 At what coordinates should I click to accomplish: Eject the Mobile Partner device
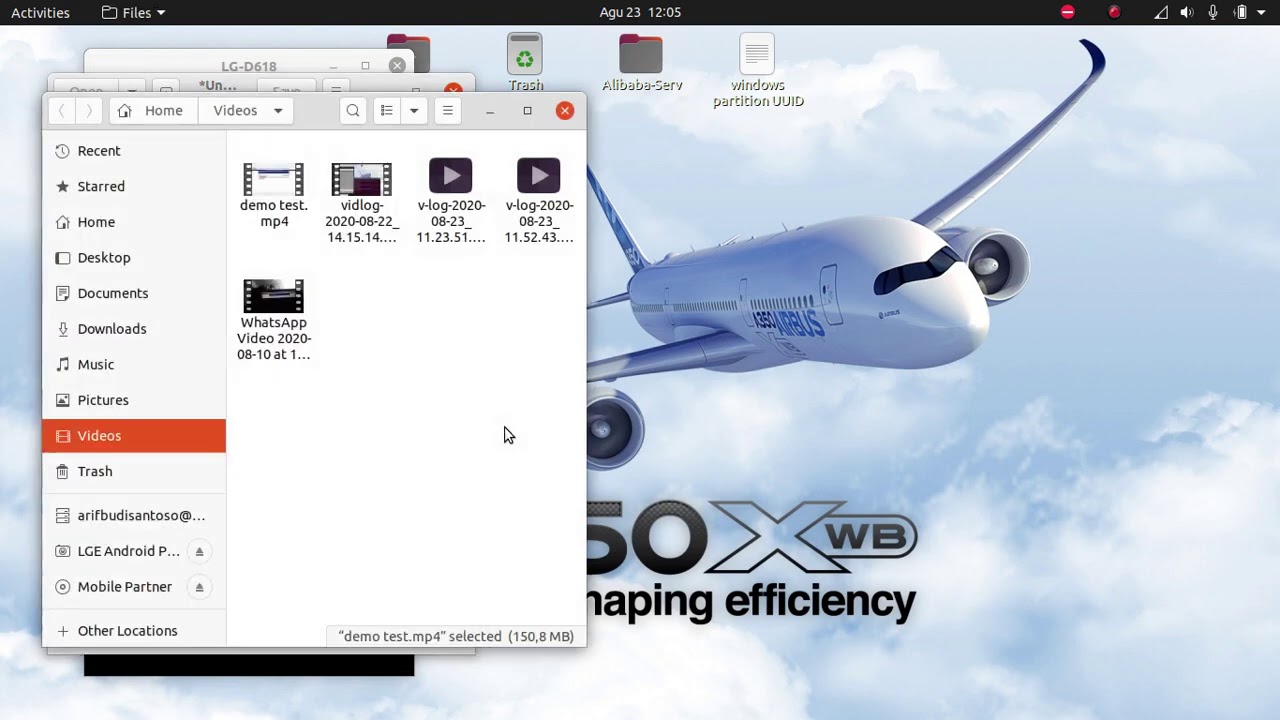coord(199,587)
